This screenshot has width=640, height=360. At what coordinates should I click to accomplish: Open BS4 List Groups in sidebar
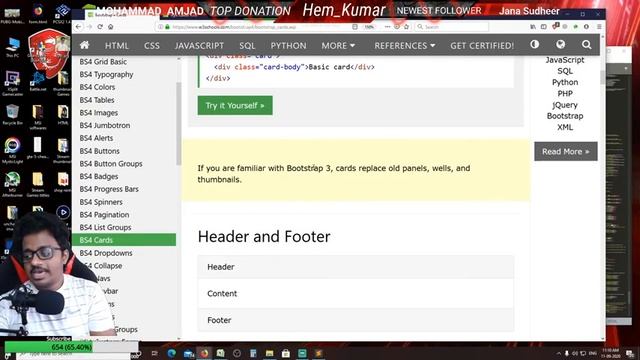point(105,227)
